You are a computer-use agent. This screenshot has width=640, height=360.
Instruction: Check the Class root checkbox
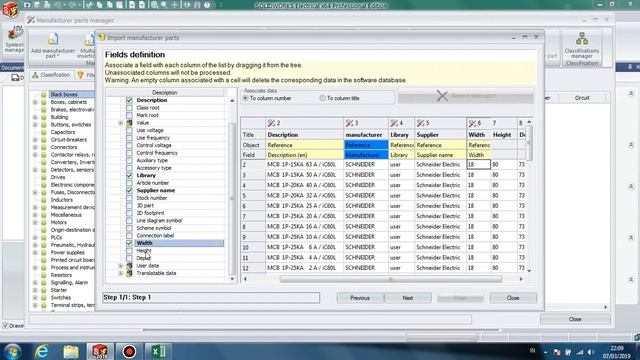[129, 108]
